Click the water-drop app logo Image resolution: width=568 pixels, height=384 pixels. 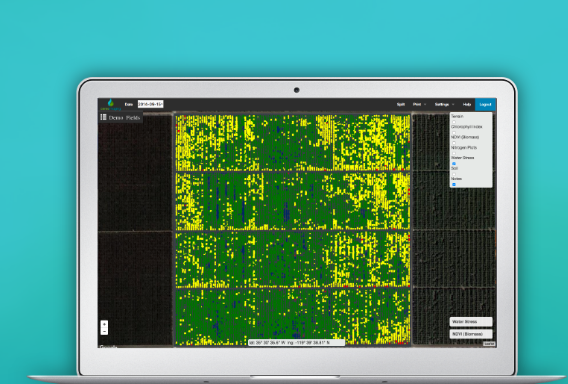[111, 103]
